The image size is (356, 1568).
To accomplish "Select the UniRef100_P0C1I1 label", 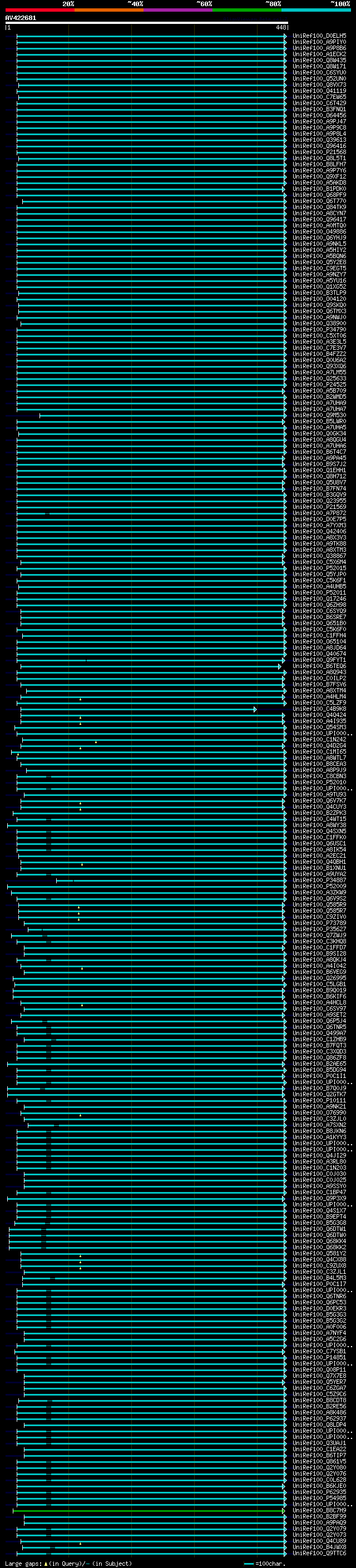I will 319,1076.
